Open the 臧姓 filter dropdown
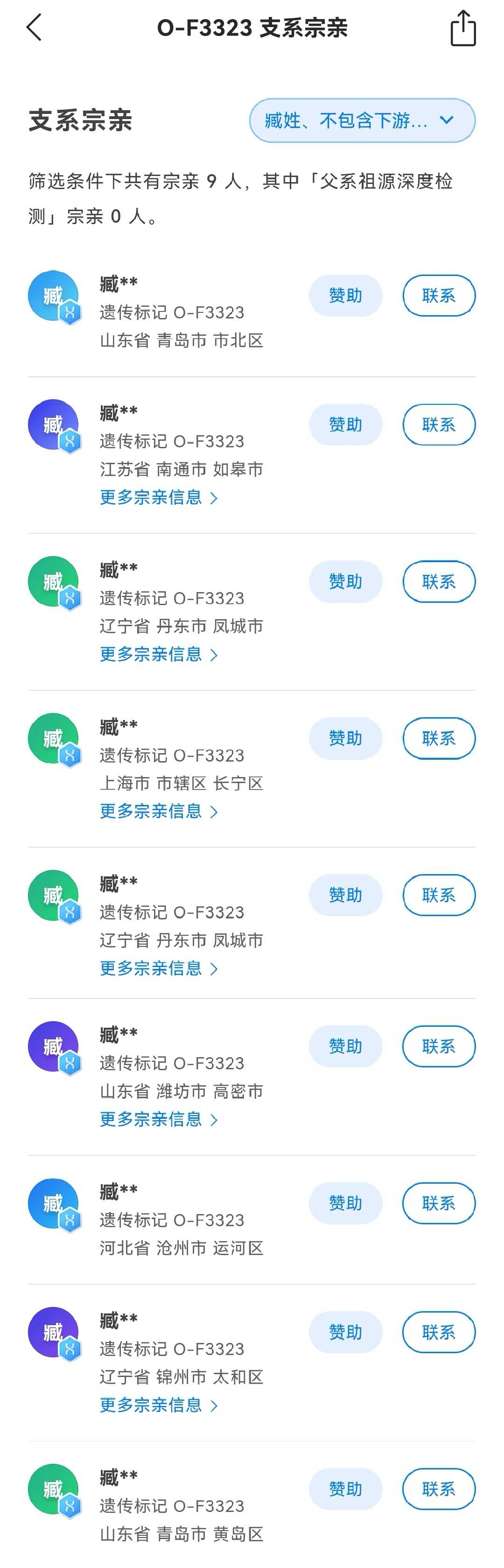This screenshot has height=1568, width=504. coord(362,120)
